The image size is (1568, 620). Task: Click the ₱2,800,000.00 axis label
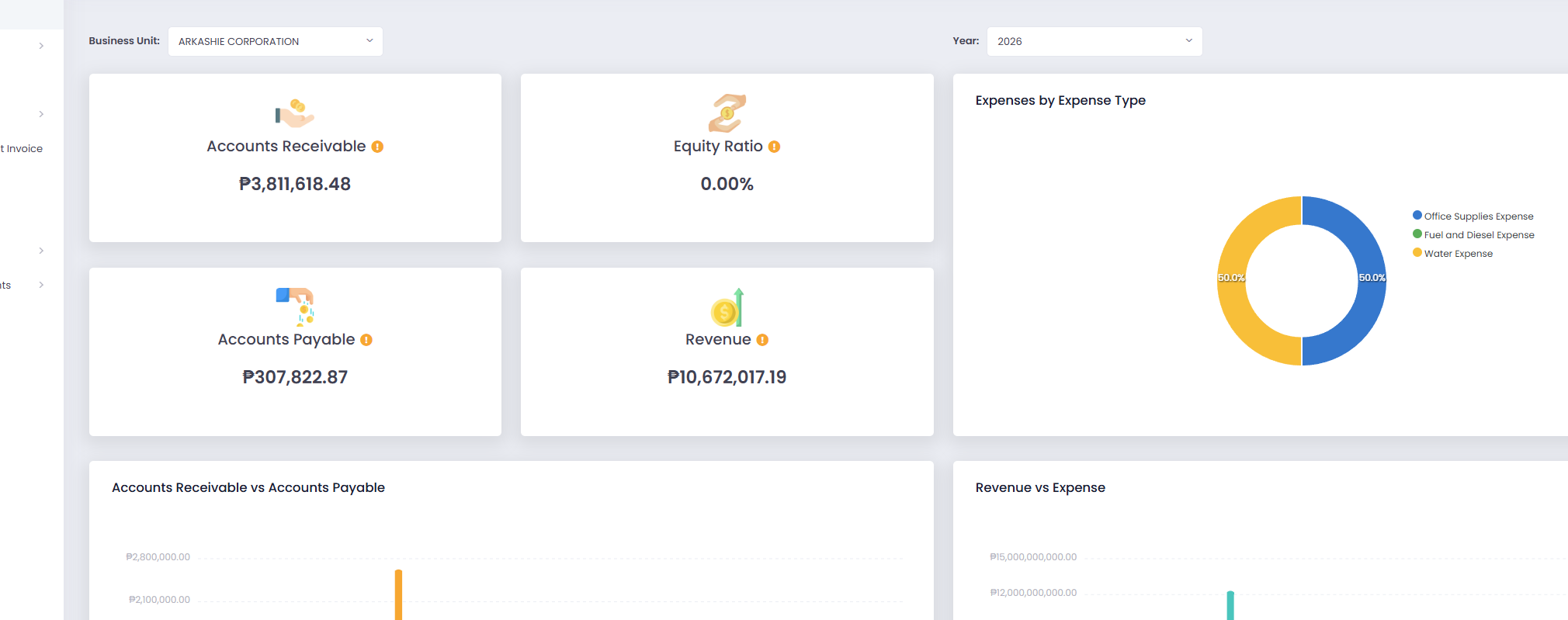pos(158,557)
